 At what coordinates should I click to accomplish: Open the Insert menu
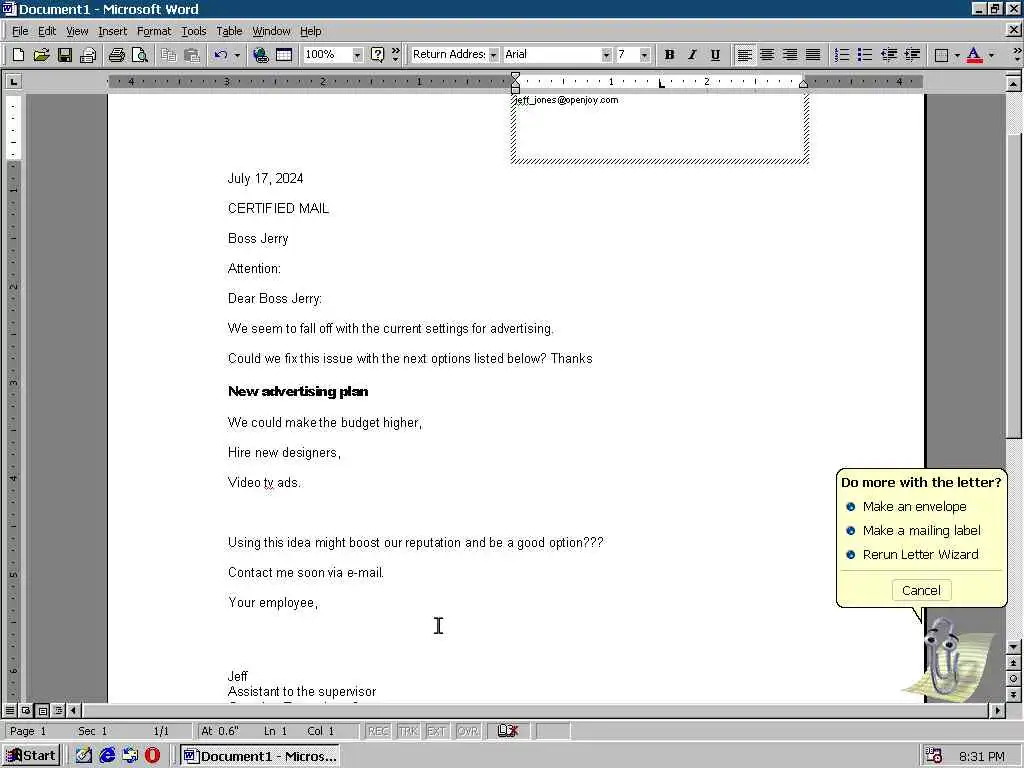112,31
